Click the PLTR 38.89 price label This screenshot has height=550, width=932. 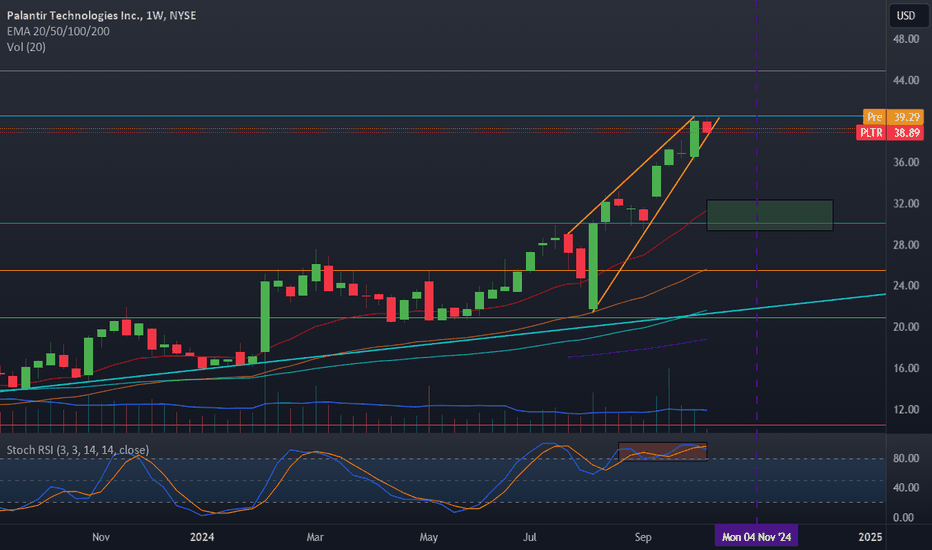[890, 133]
